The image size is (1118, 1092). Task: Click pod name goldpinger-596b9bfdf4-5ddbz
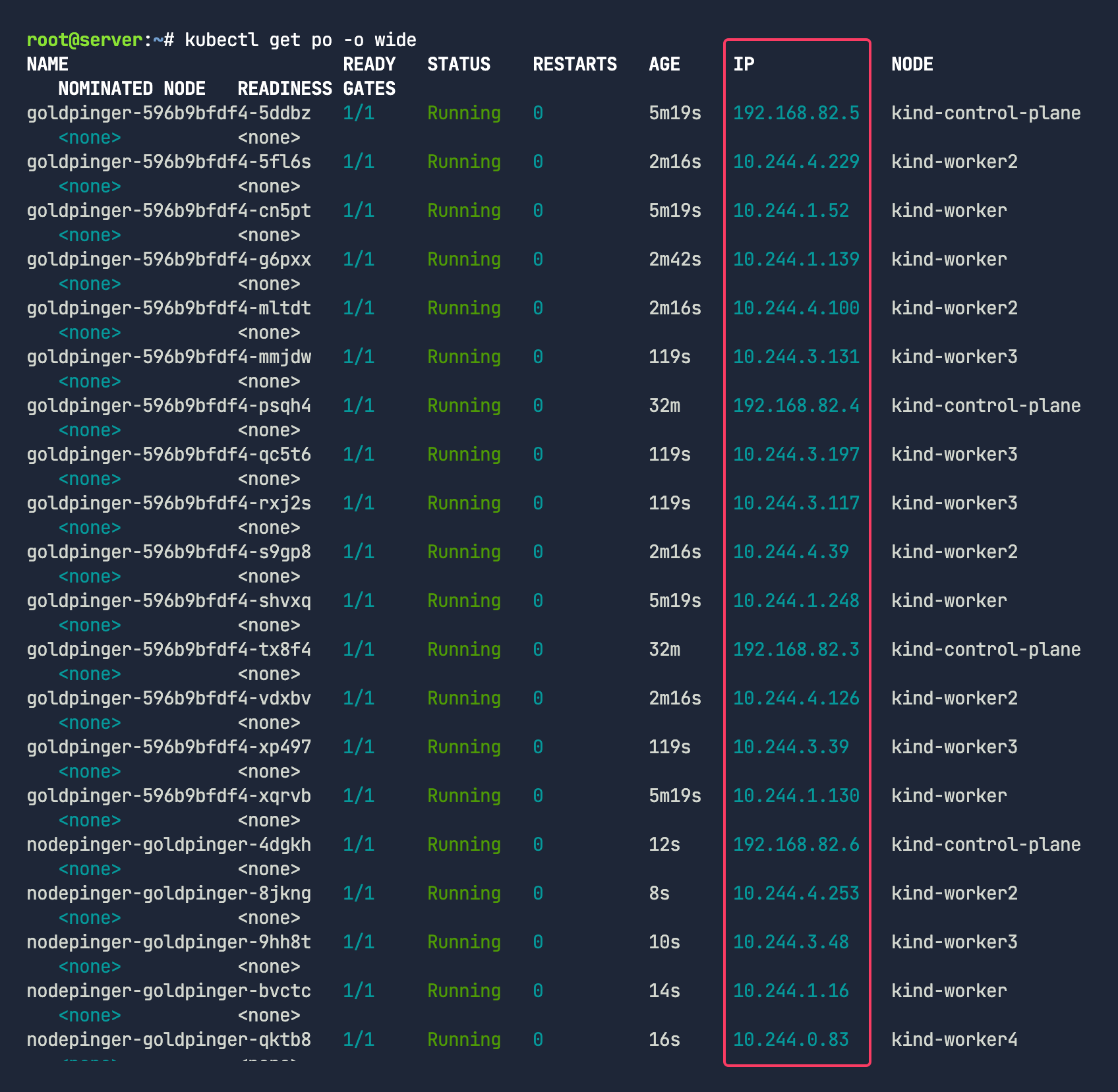coord(169,113)
